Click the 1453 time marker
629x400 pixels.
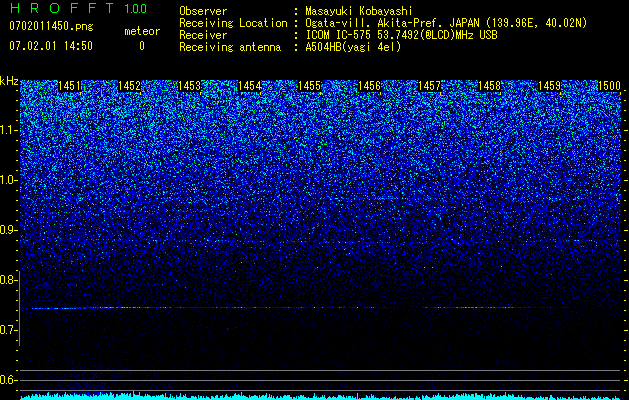[x=189, y=86]
